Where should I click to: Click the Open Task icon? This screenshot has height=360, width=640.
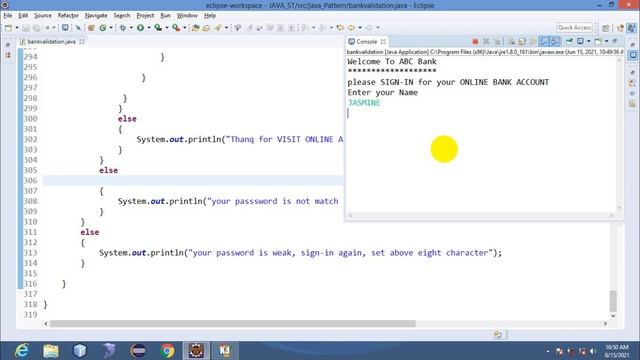(x=206, y=28)
